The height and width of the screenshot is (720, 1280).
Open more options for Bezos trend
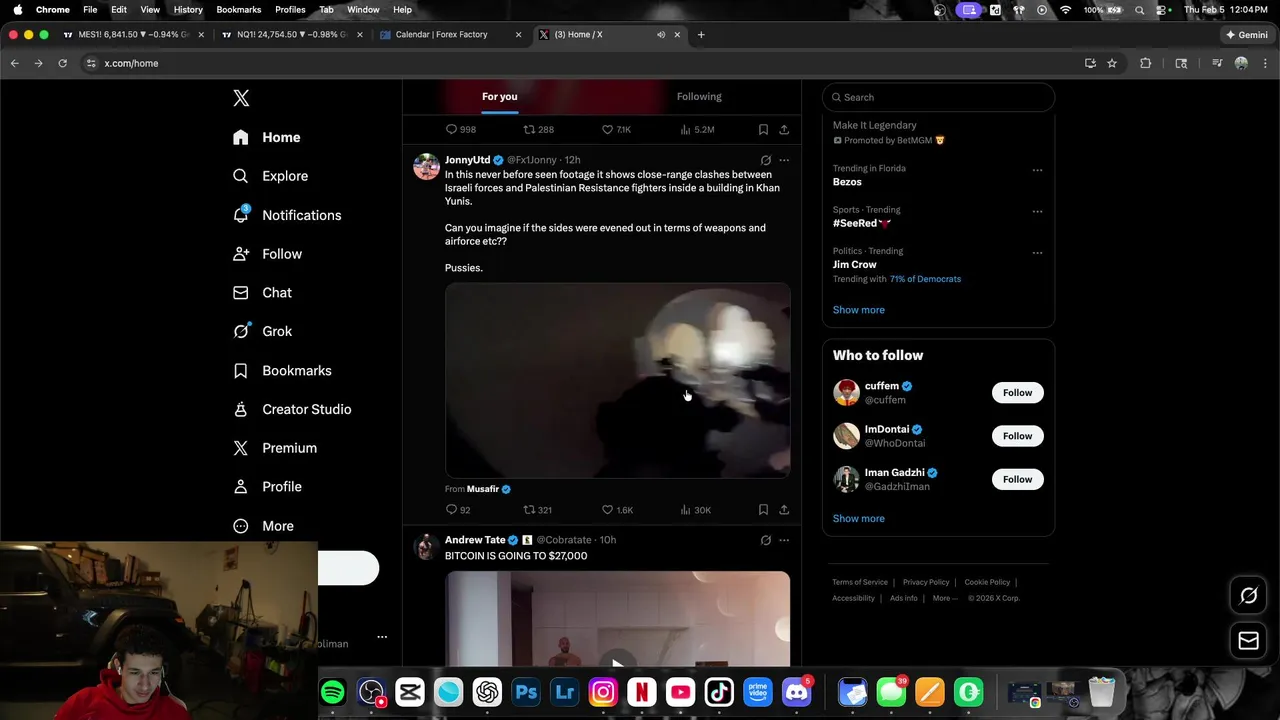[1037, 170]
